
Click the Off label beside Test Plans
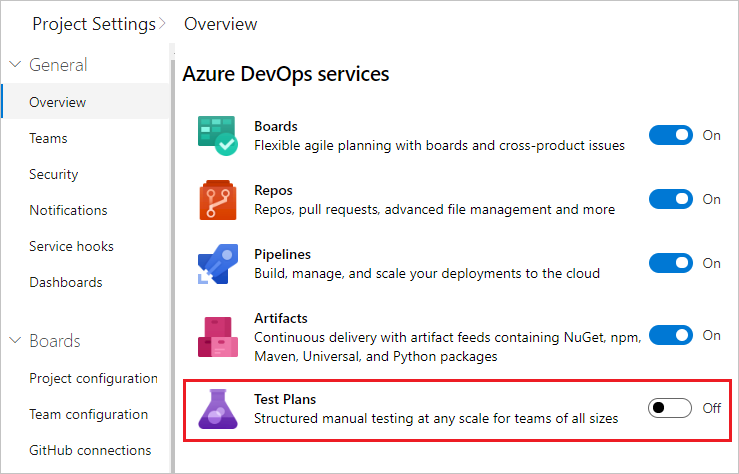coord(712,408)
